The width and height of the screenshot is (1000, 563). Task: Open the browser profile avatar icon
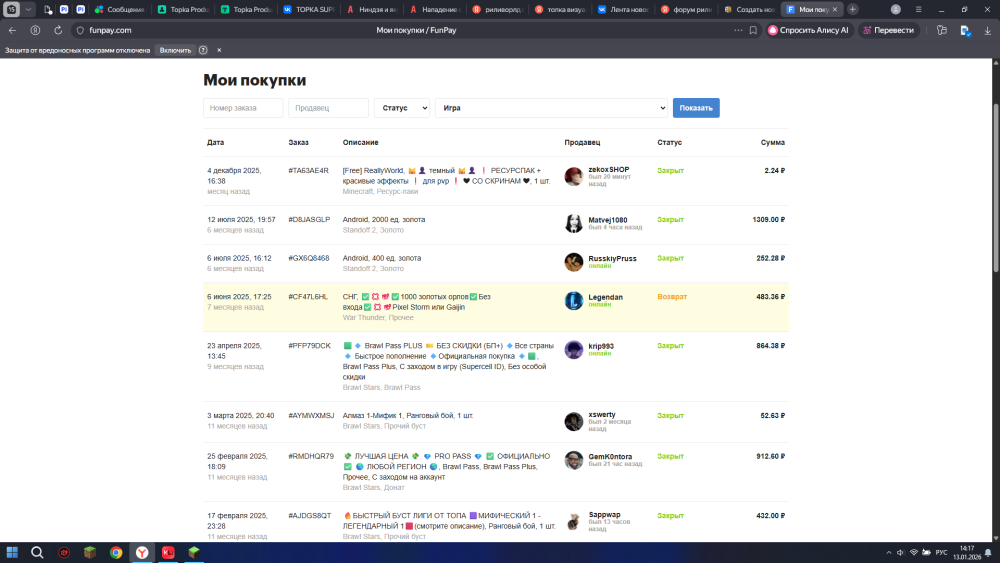tap(895, 10)
